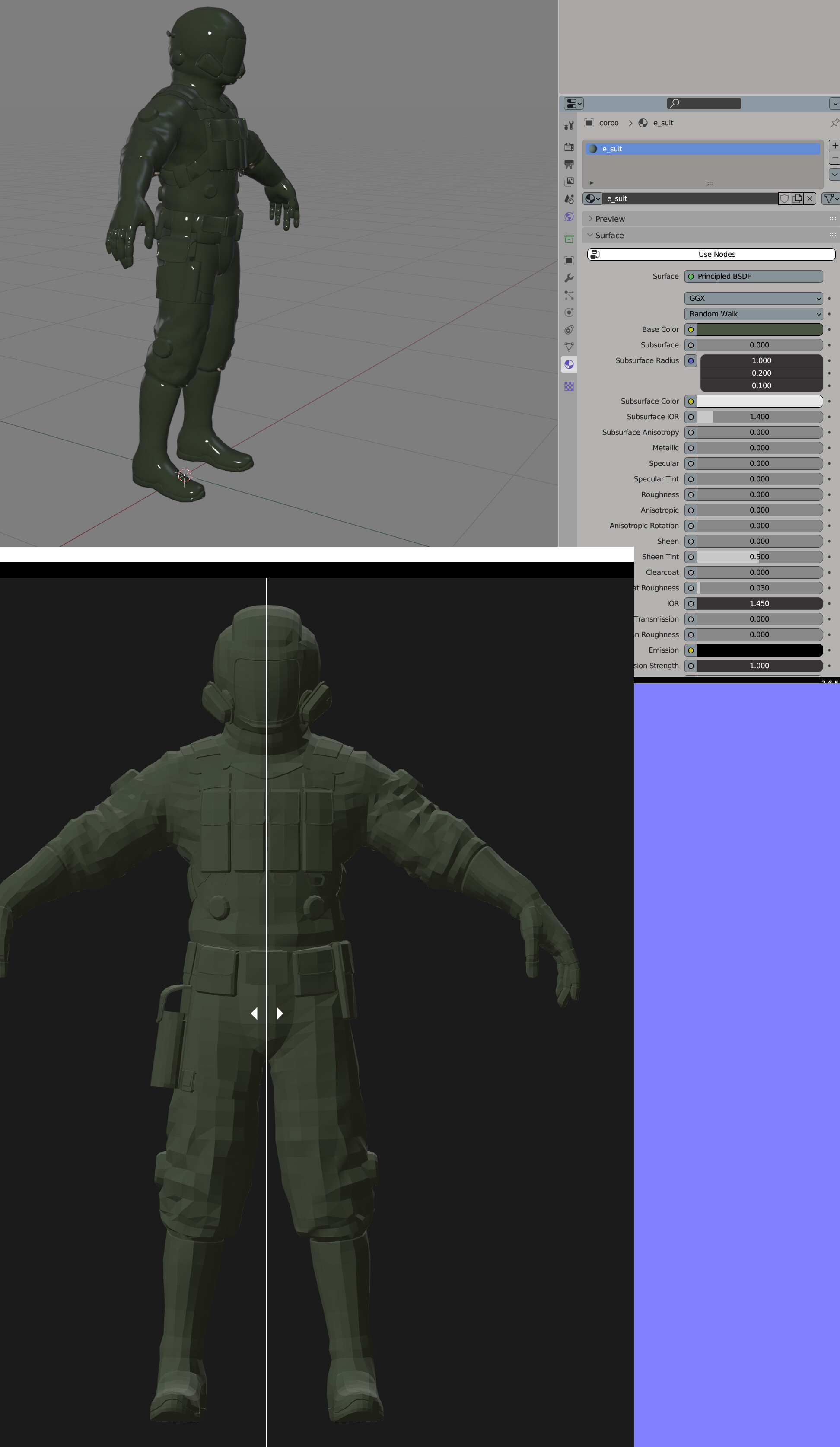Image resolution: width=840 pixels, height=1447 pixels.
Task: Duplicate the e_suit material
Action: tap(797, 199)
